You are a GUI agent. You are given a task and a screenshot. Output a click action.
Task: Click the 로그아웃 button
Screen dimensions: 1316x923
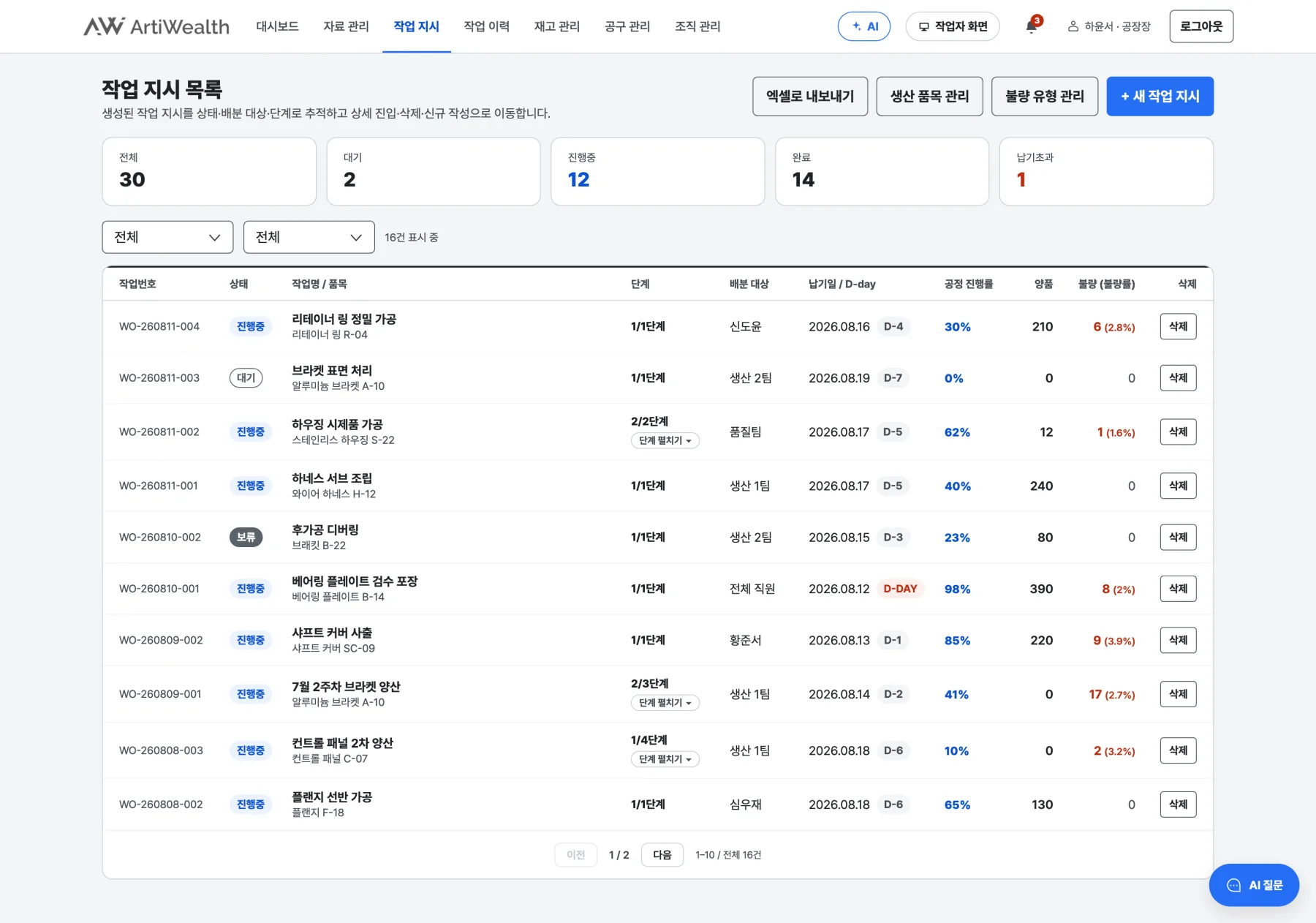tap(1201, 26)
